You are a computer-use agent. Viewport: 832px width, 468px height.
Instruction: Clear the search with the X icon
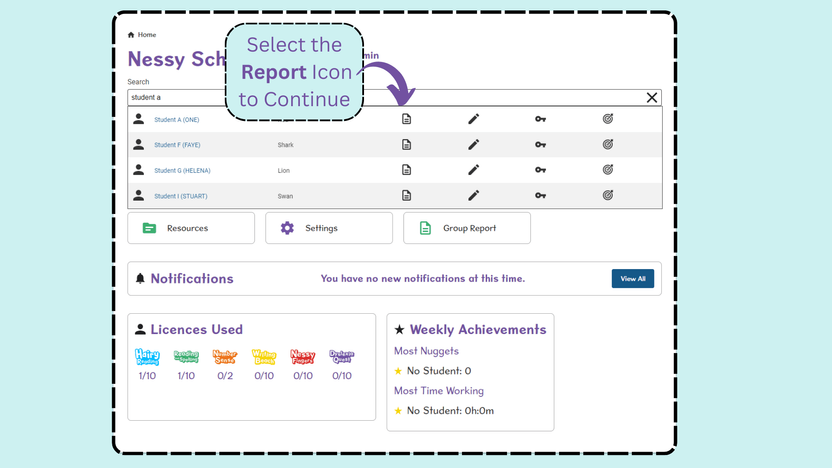pos(652,98)
